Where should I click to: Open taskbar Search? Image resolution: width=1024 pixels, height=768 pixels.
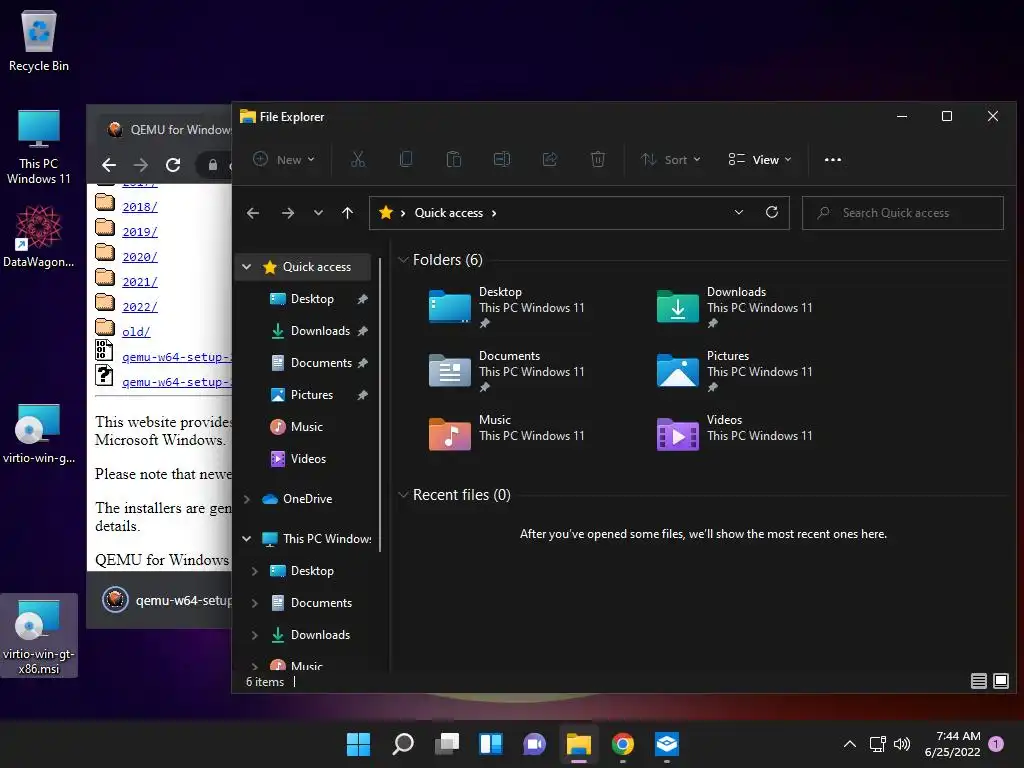(x=402, y=744)
